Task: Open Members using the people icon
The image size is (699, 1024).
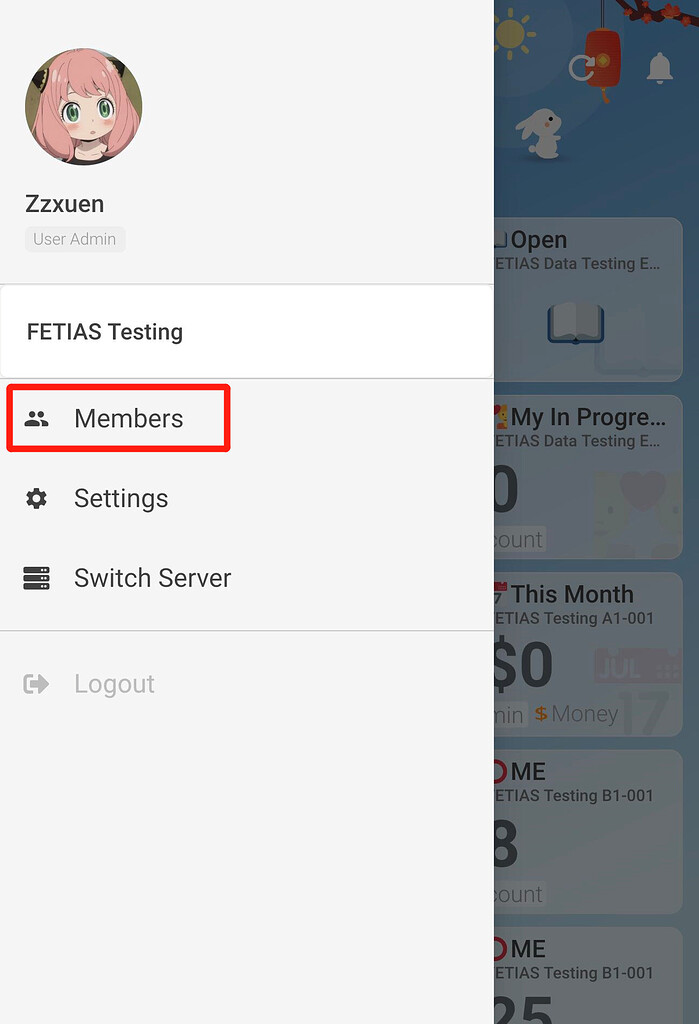Action: click(37, 419)
